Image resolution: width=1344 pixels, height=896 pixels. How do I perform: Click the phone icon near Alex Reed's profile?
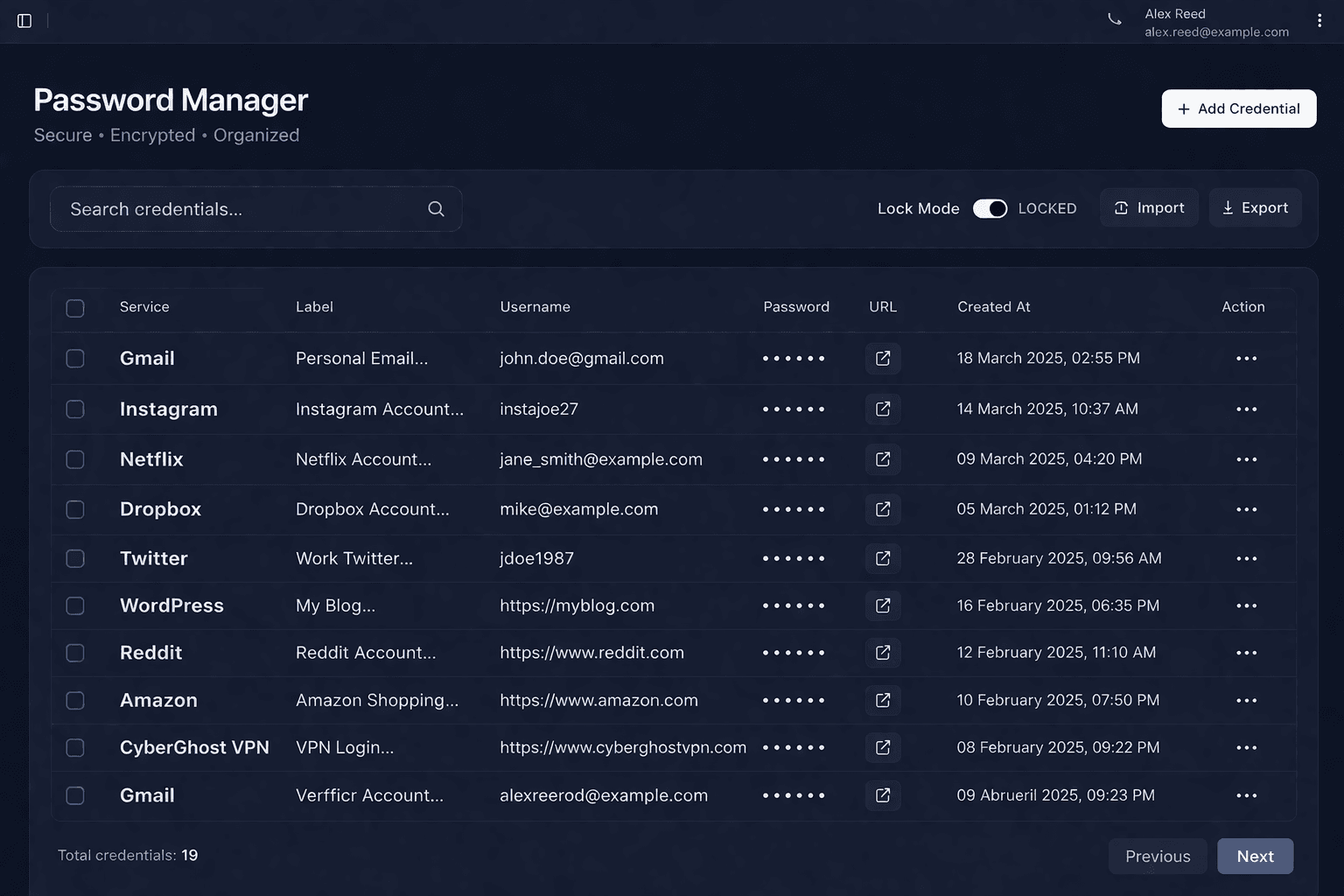(x=1114, y=18)
